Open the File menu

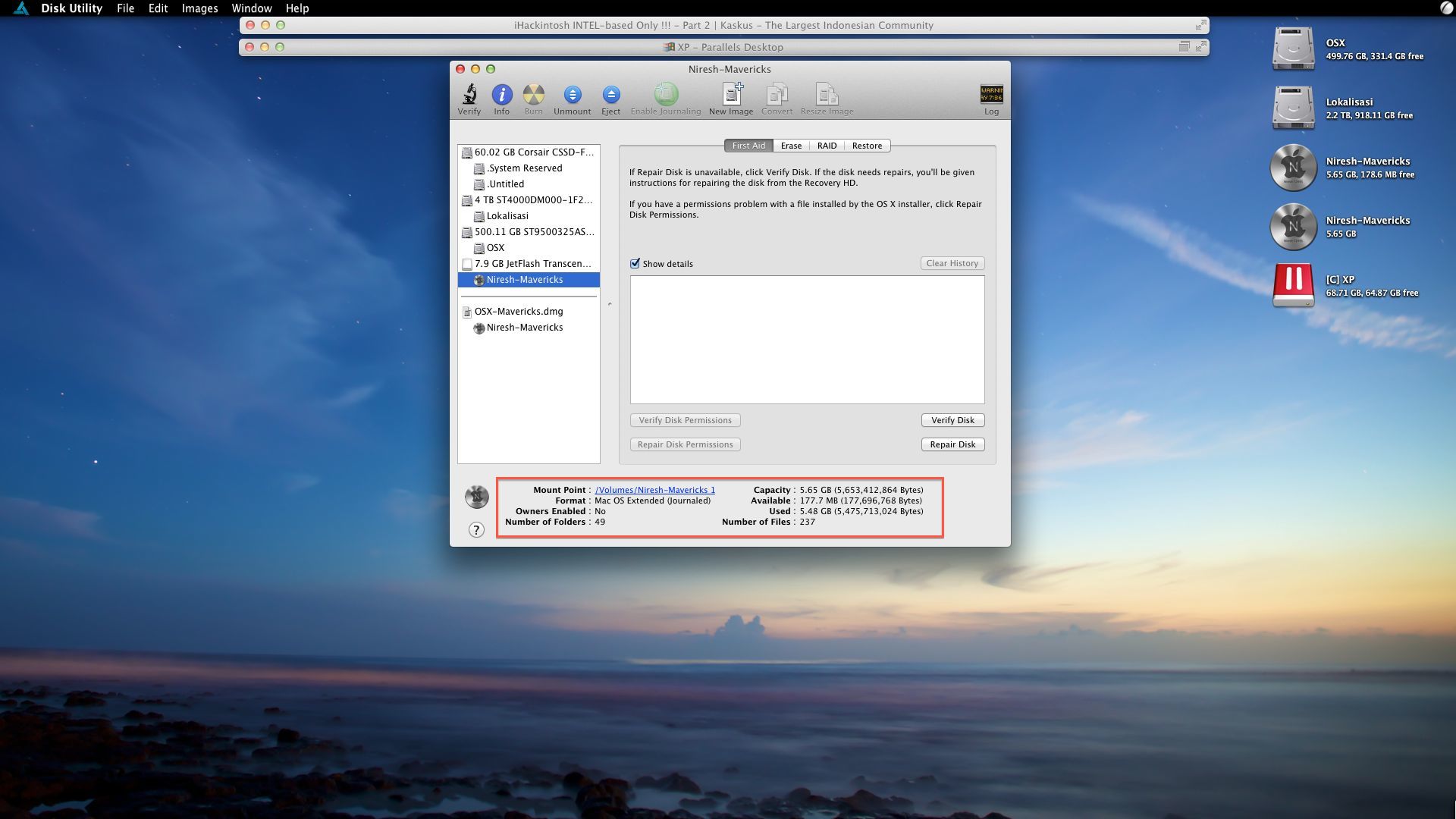pos(125,8)
